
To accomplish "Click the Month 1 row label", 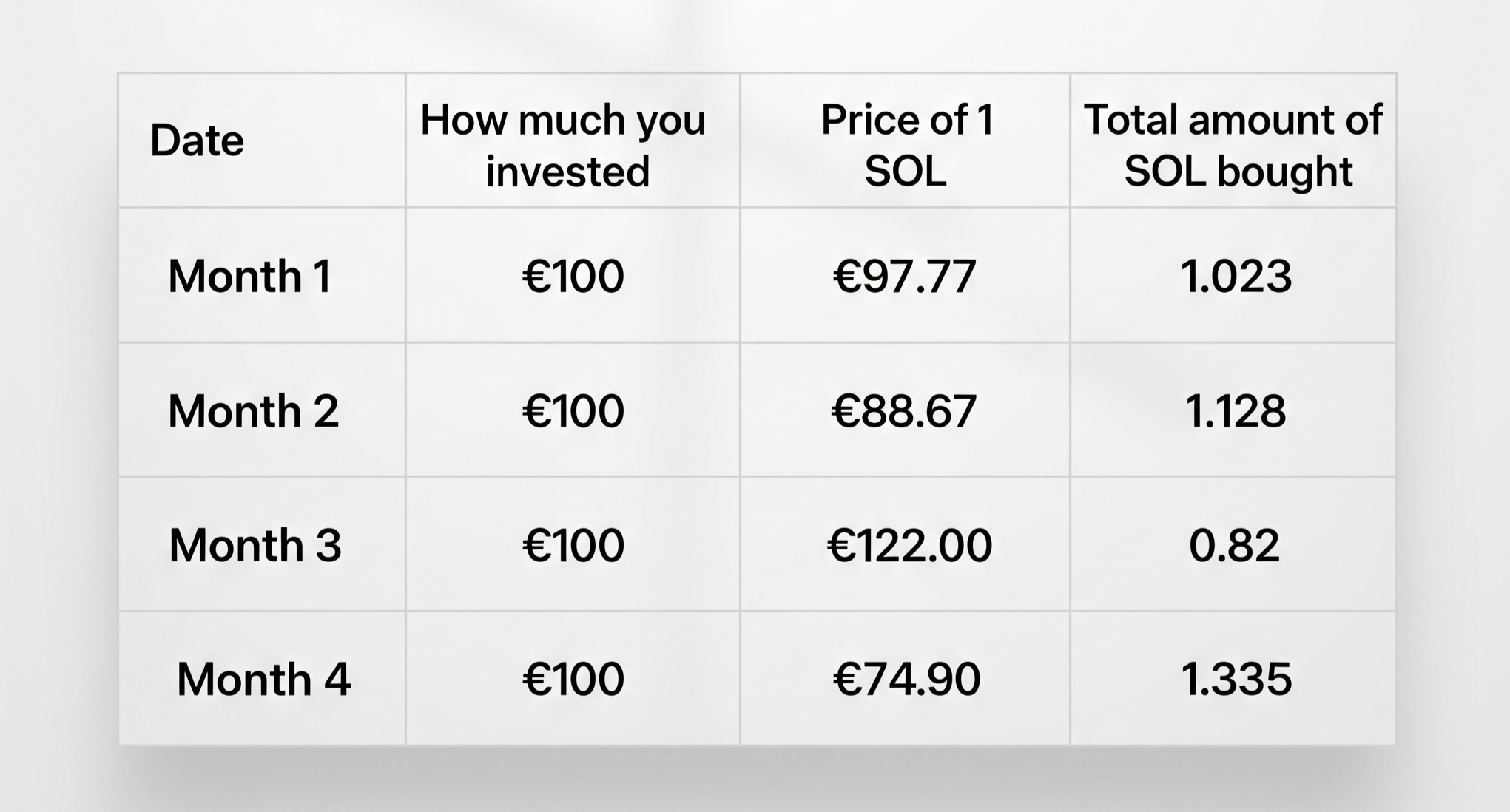I will click(249, 277).
